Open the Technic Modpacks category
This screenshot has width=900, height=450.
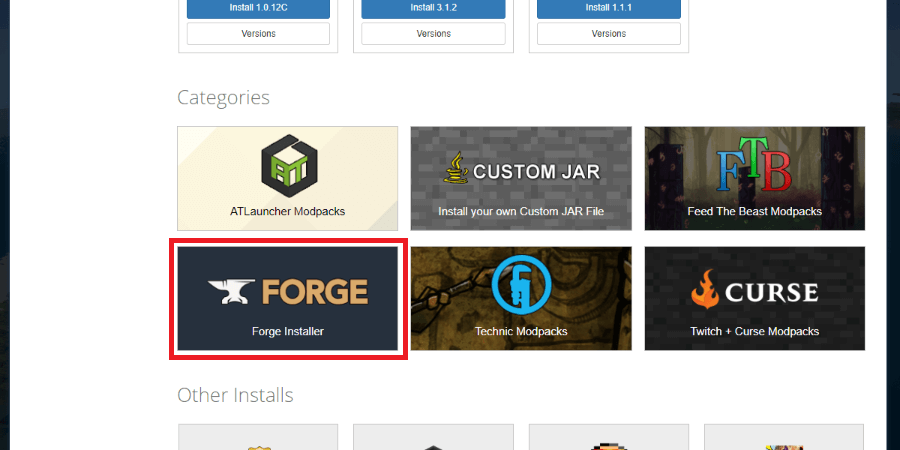coord(521,298)
